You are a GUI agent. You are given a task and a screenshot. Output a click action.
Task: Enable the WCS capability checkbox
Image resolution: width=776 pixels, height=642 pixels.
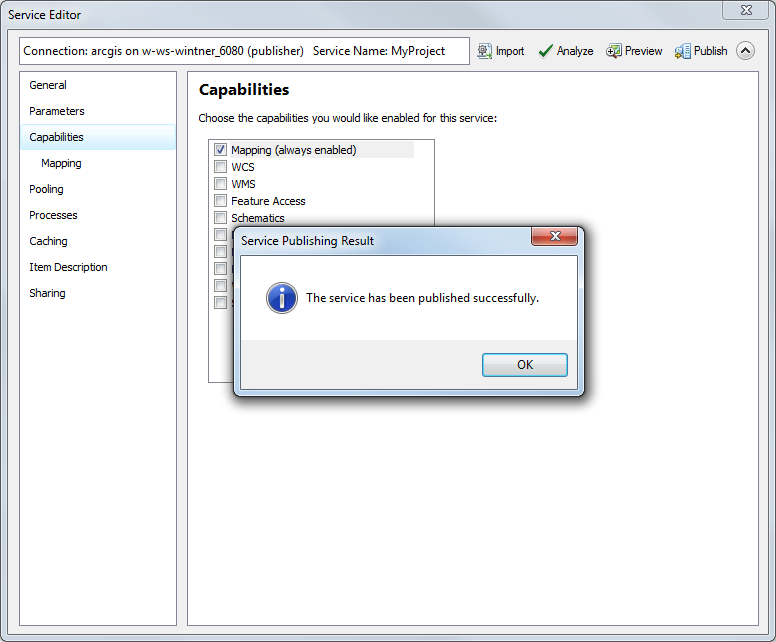(x=220, y=167)
